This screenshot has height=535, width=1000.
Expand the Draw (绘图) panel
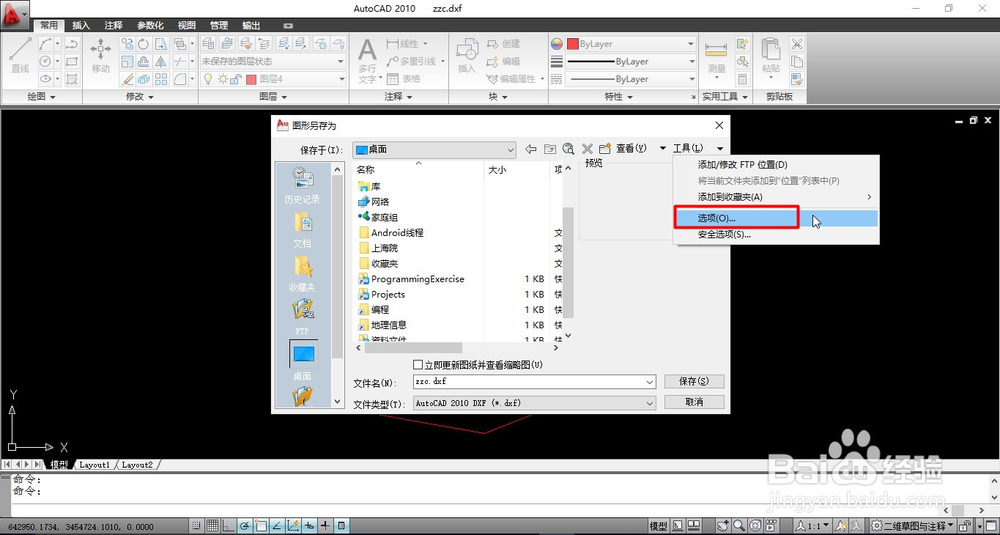click(x=41, y=97)
